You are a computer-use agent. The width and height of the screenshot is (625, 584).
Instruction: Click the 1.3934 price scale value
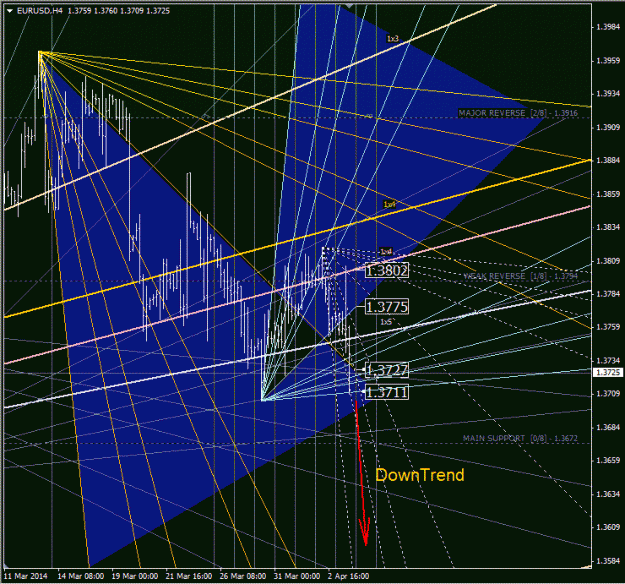608,94
